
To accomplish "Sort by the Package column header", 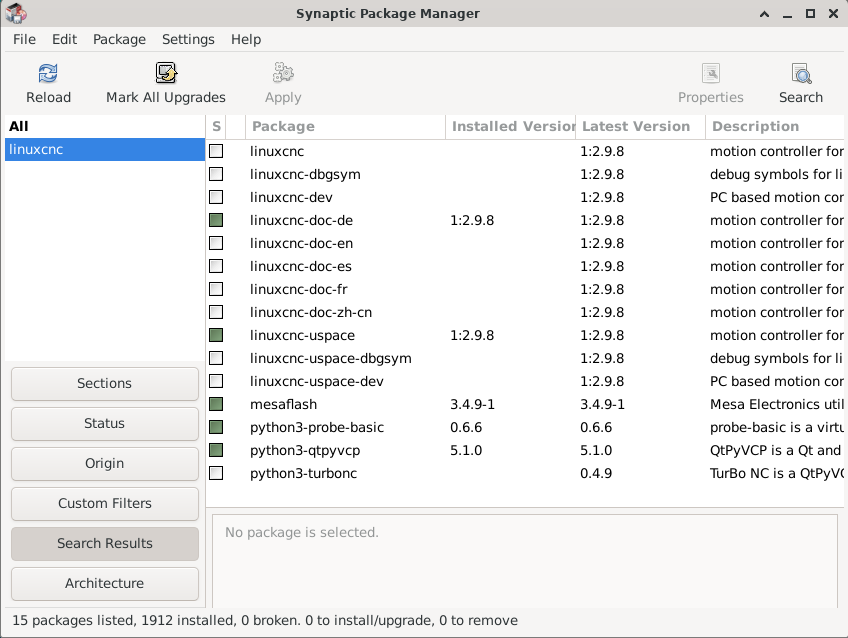I will click(345, 127).
